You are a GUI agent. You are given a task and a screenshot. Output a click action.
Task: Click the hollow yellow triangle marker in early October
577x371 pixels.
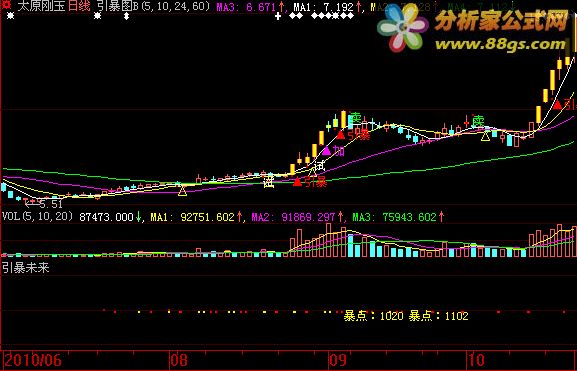point(485,136)
